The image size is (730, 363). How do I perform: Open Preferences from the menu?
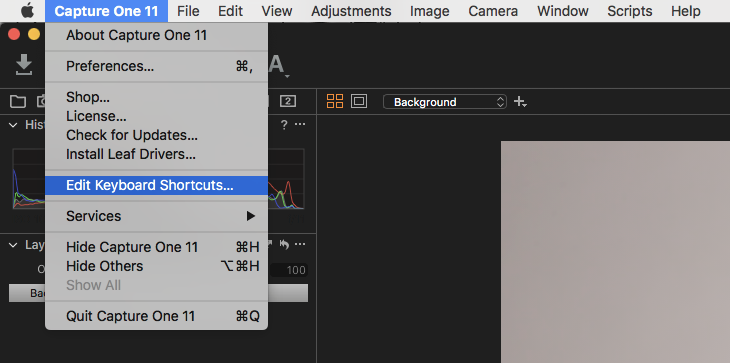point(156,66)
